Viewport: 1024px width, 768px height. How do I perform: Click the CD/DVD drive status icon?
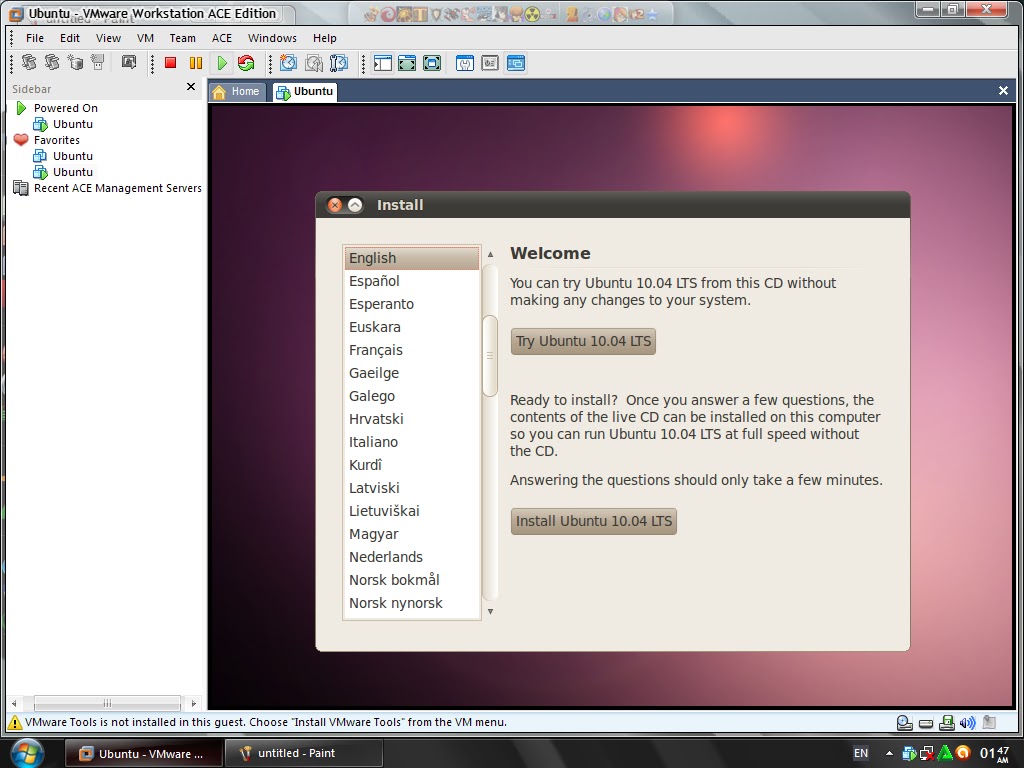(x=904, y=722)
